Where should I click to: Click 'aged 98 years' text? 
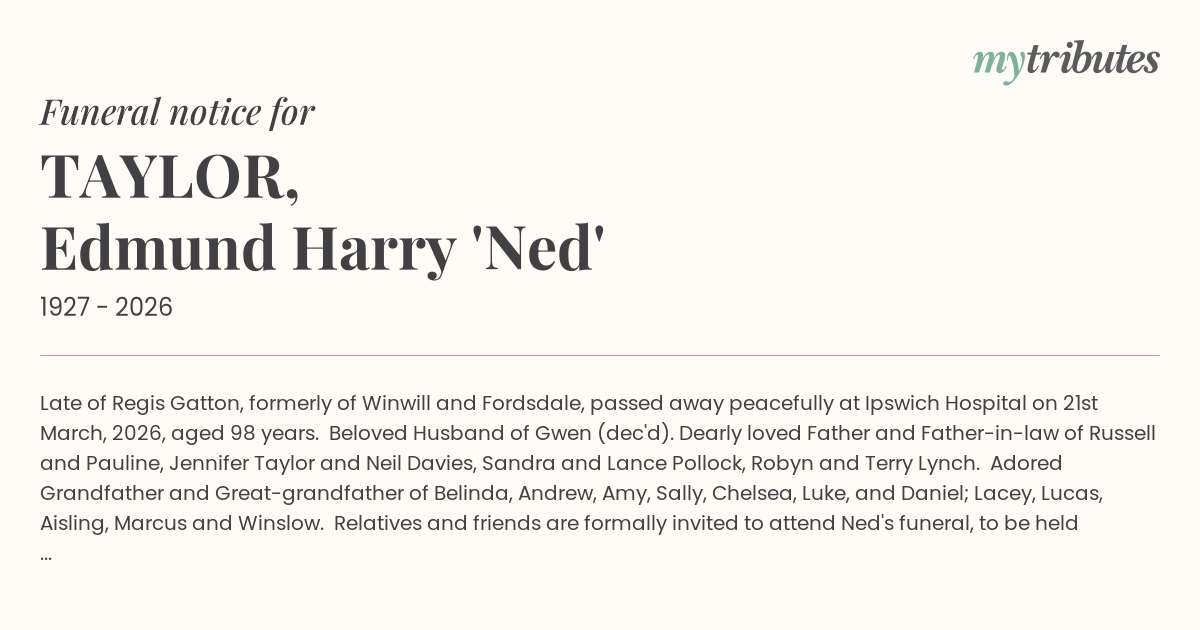point(238,434)
